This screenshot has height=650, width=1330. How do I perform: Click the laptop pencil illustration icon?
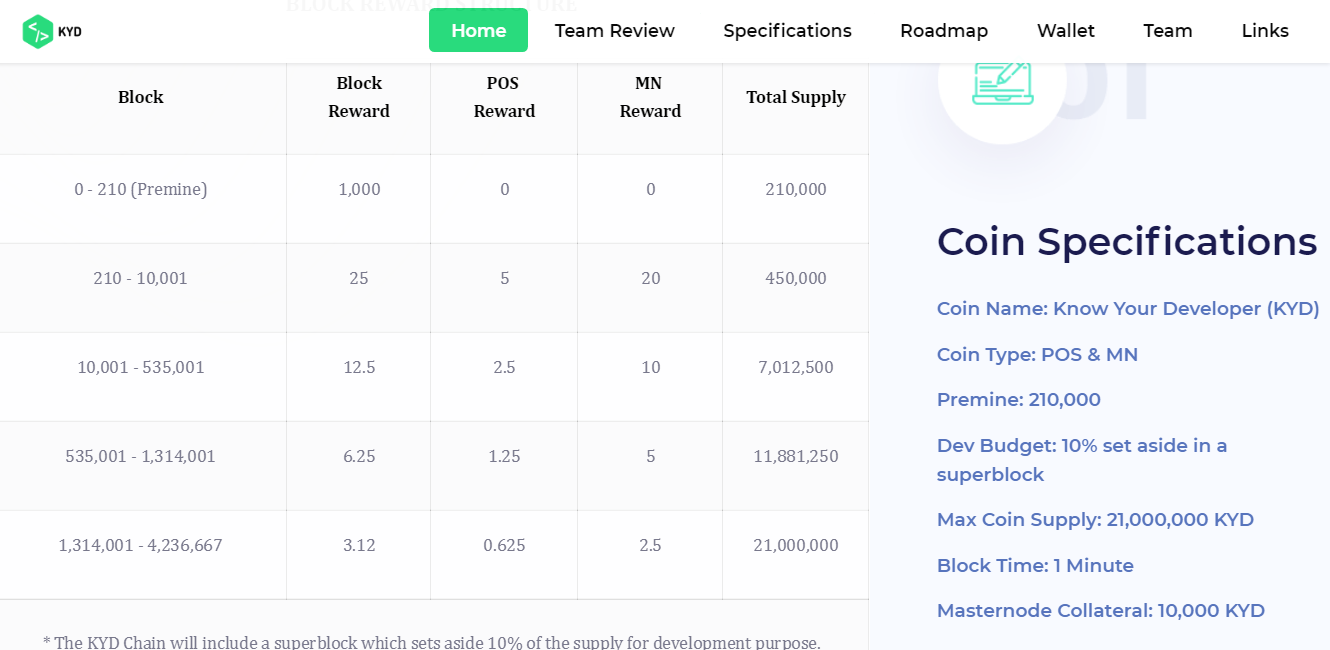tap(1003, 82)
